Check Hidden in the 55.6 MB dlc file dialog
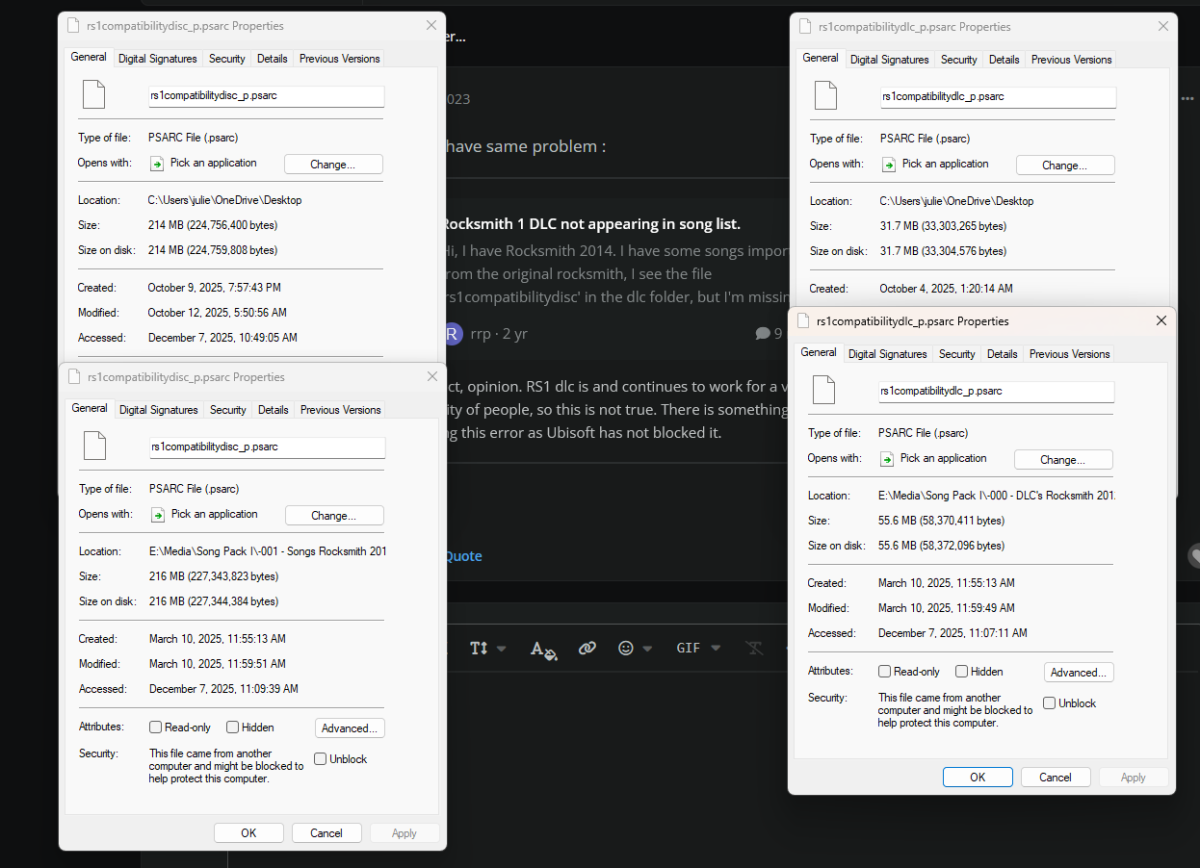Viewport: 1200px width, 868px height. [962, 672]
